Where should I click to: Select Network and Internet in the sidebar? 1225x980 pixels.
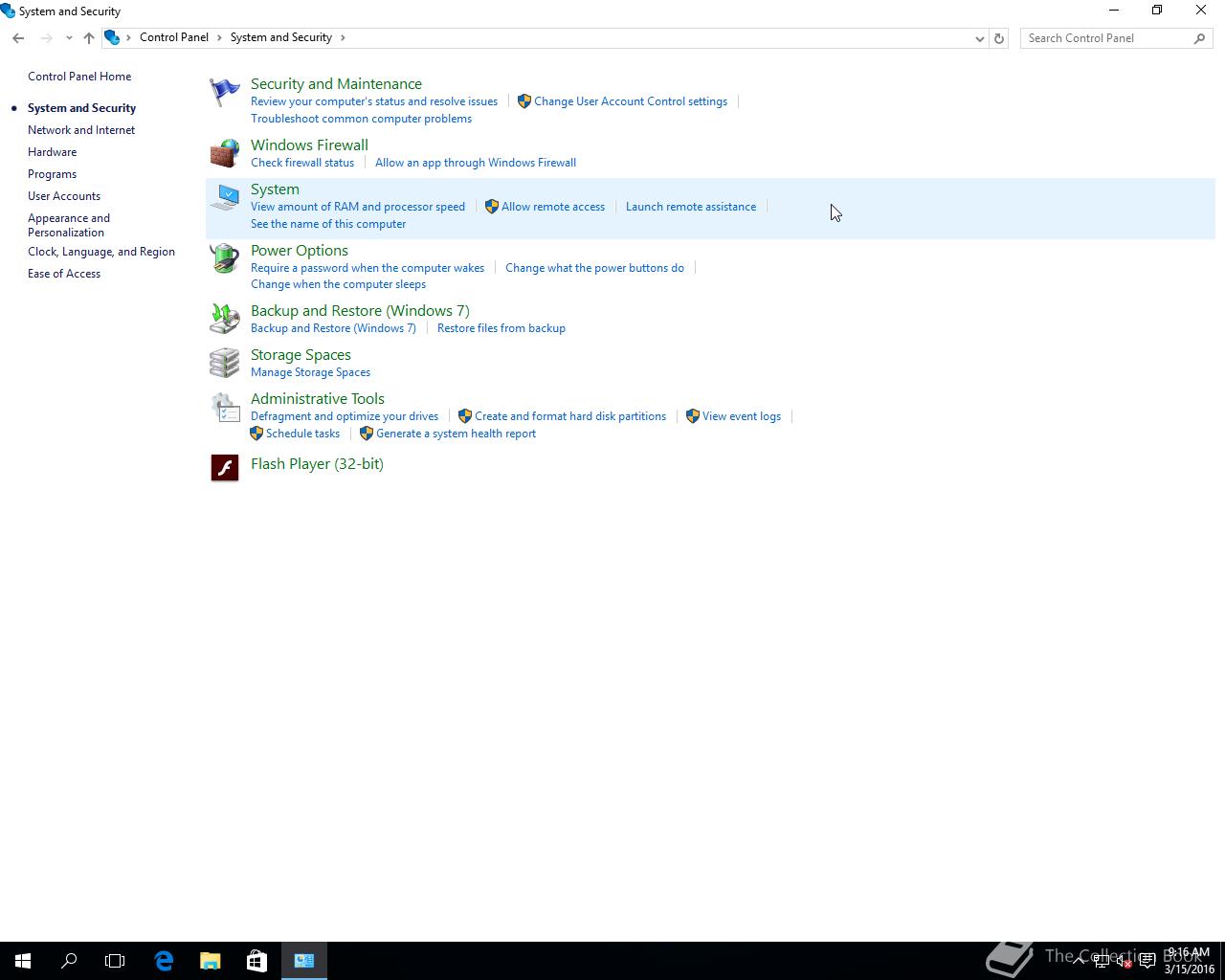coord(81,130)
